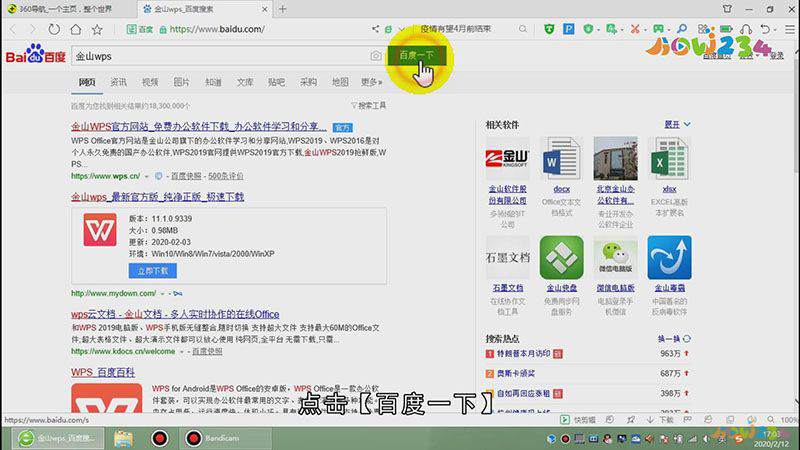800x450 pixels.
Task: Open Bandicam in the taskbar
Action: (x=226, y=438)
